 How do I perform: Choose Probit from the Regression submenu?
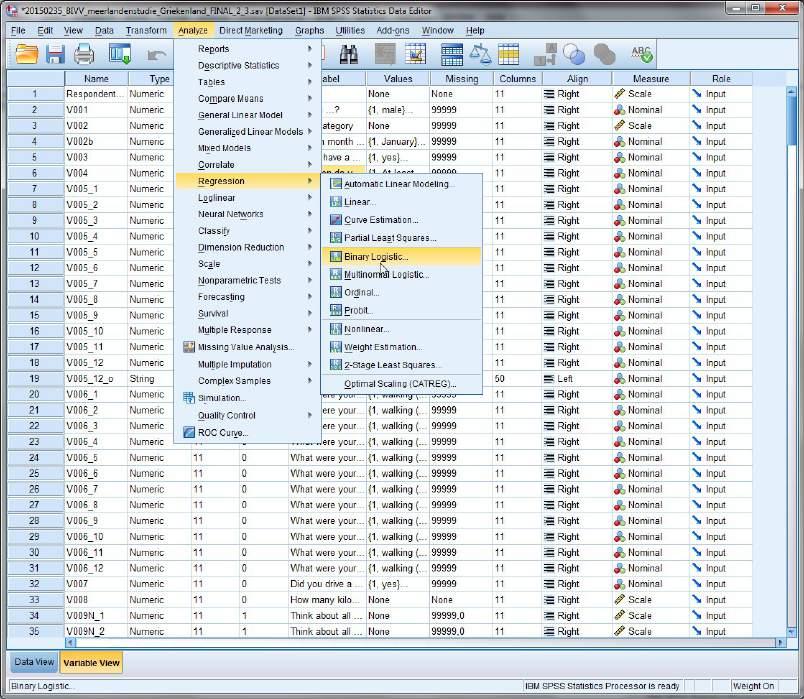tap(401, 310)
